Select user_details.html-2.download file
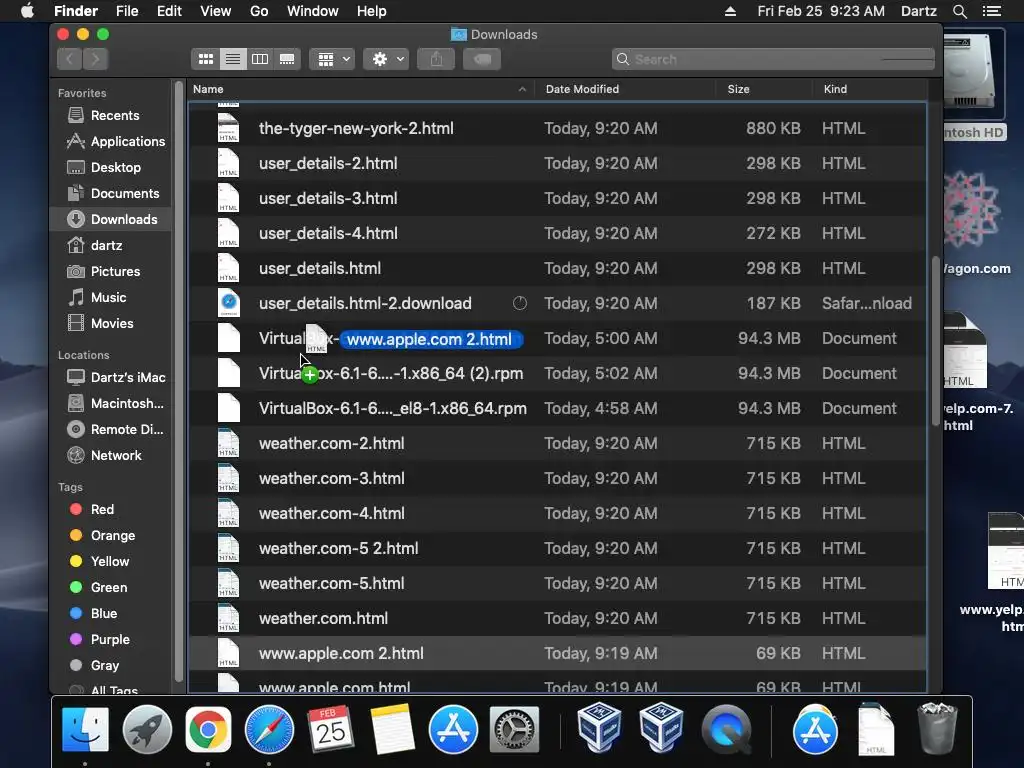The image size is (1024, 768). point(557,303)
